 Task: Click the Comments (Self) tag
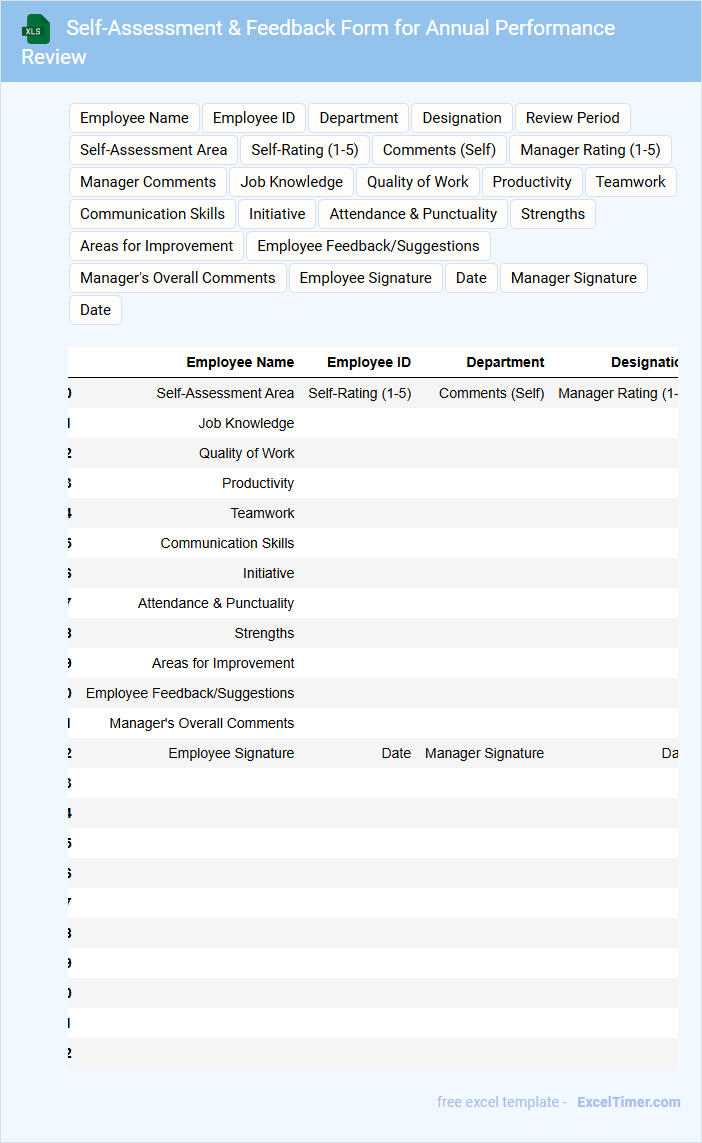439,150
